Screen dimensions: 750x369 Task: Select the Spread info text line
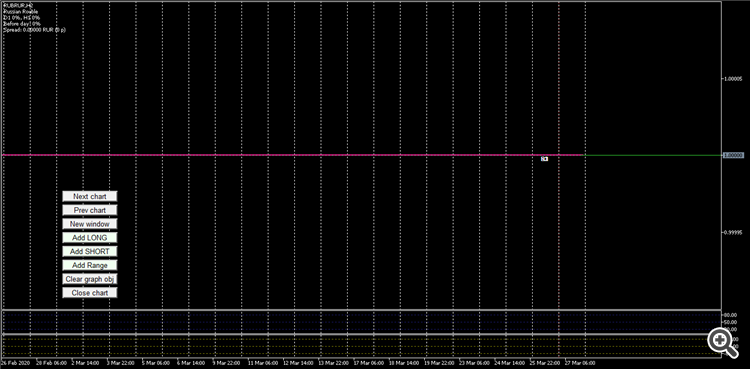pos(34,30)
